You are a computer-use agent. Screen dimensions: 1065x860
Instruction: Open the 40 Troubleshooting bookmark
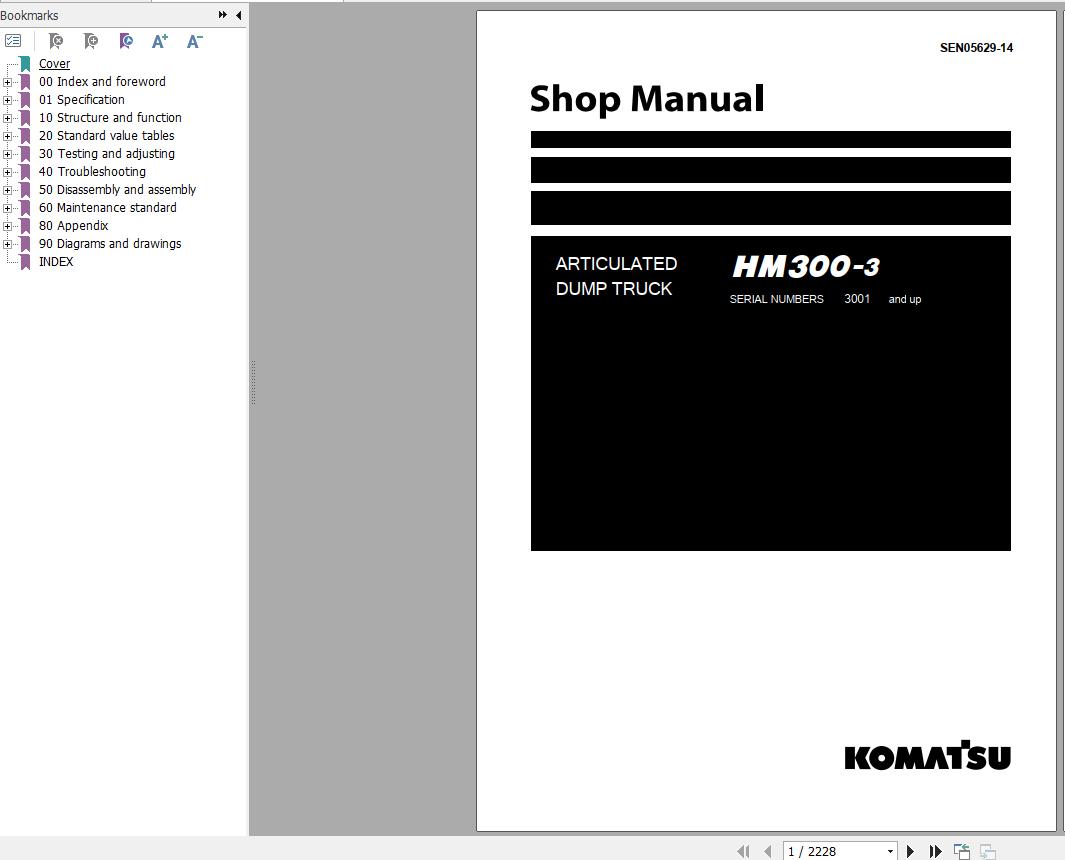(92, 172)
